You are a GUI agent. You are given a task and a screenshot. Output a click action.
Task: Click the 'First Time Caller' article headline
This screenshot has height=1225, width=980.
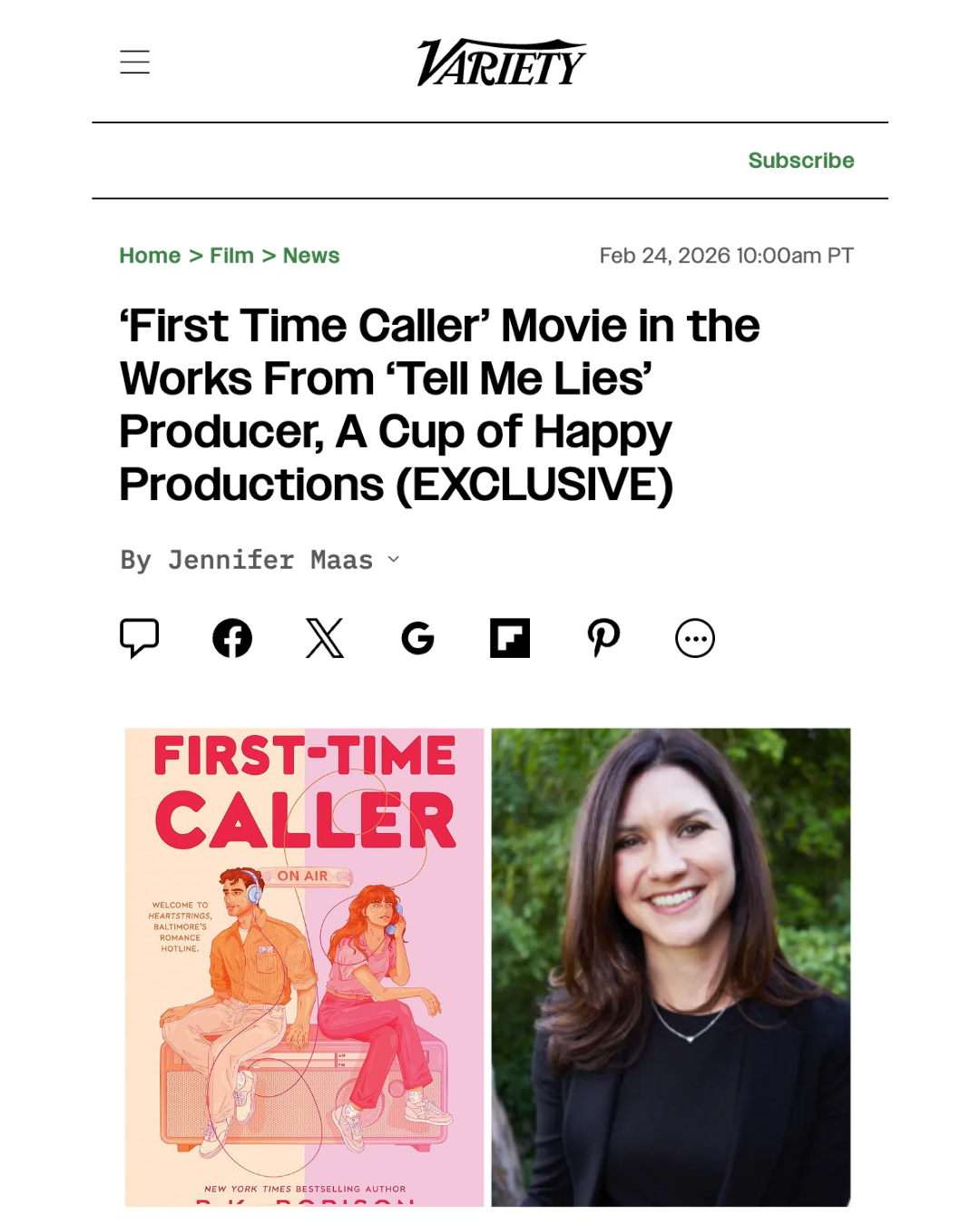coord(440,405)
